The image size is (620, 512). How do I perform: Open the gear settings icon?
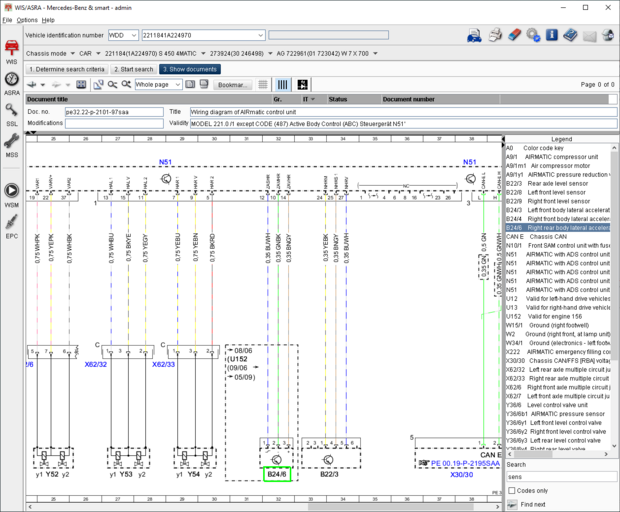click(x=533, y=35)
